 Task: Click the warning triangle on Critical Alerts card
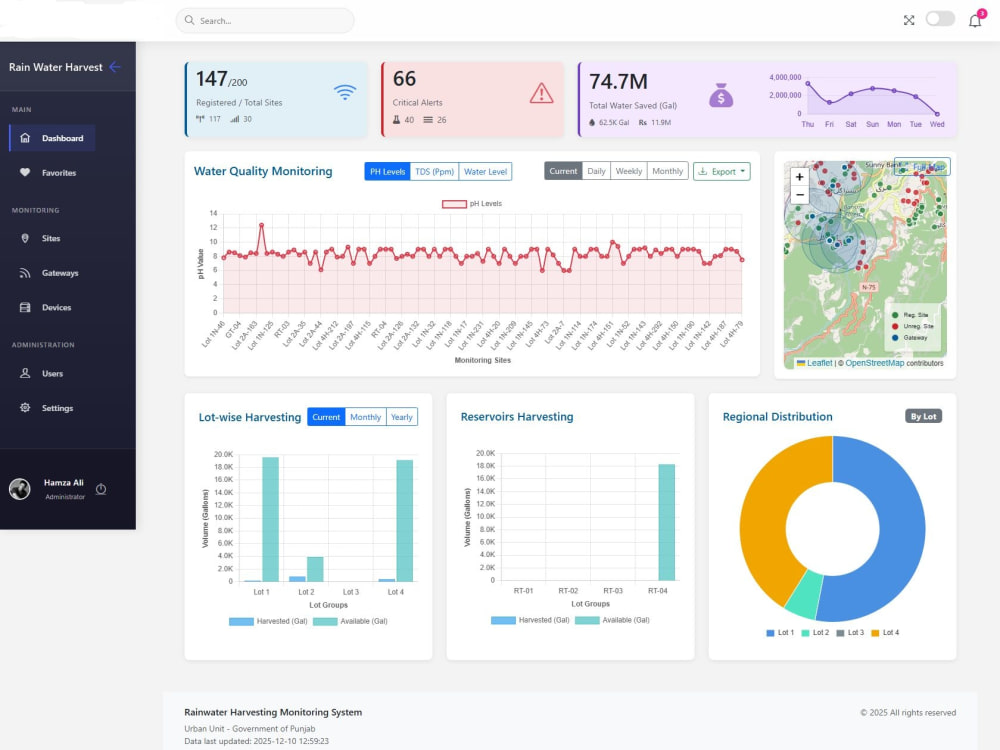point(541,93)
